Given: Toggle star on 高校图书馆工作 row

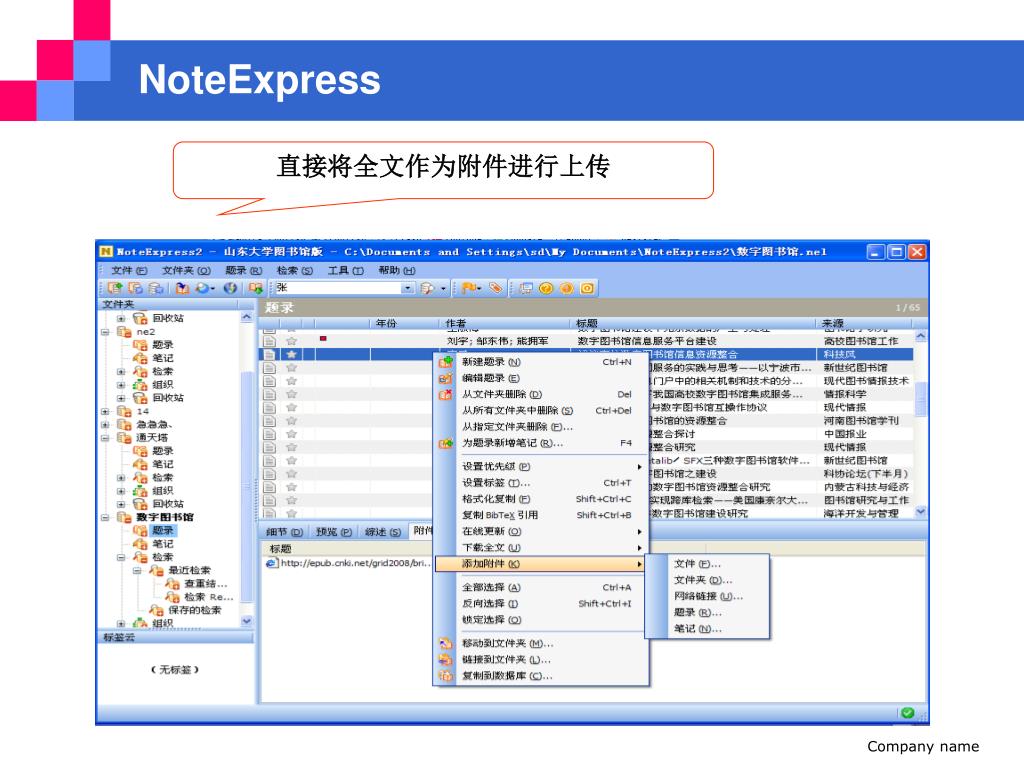Looking at the screenshot, I should pos(291,341).
